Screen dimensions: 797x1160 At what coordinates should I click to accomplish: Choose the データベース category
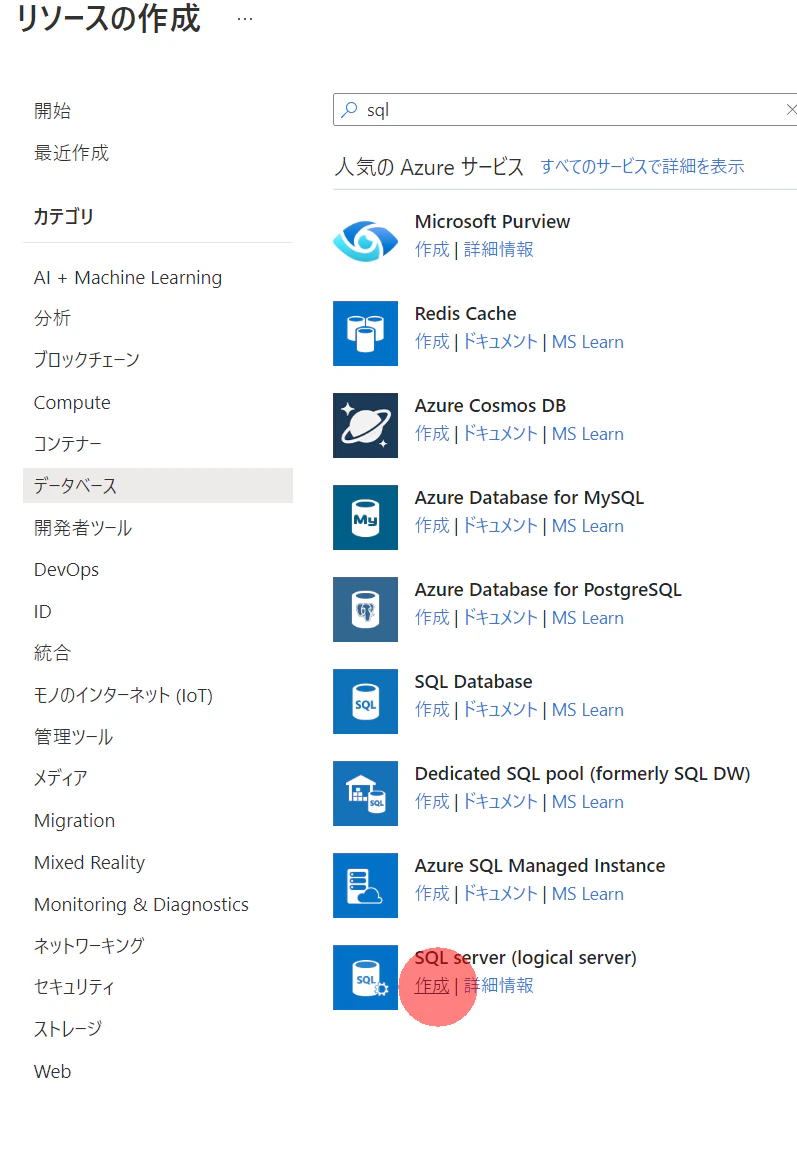click(158, 485)
